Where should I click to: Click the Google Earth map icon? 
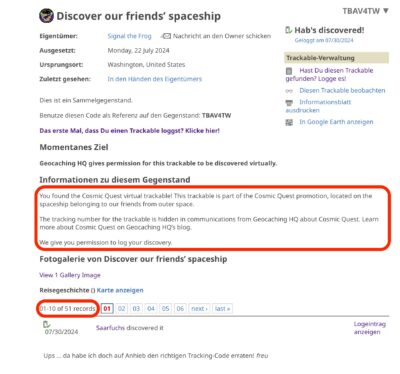(289, 122)
